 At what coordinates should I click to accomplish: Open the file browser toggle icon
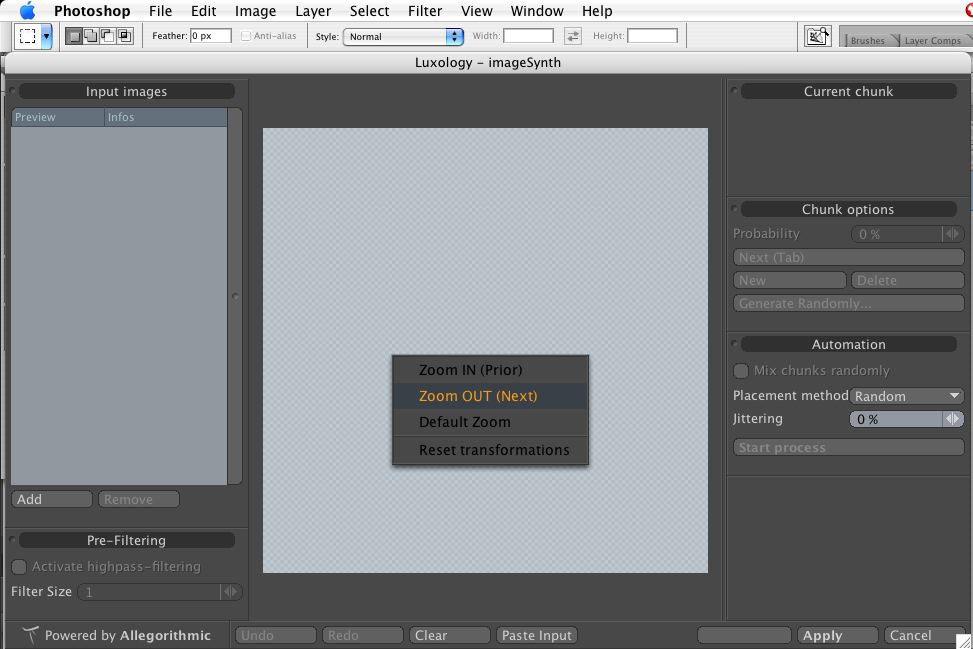point(818,36)
